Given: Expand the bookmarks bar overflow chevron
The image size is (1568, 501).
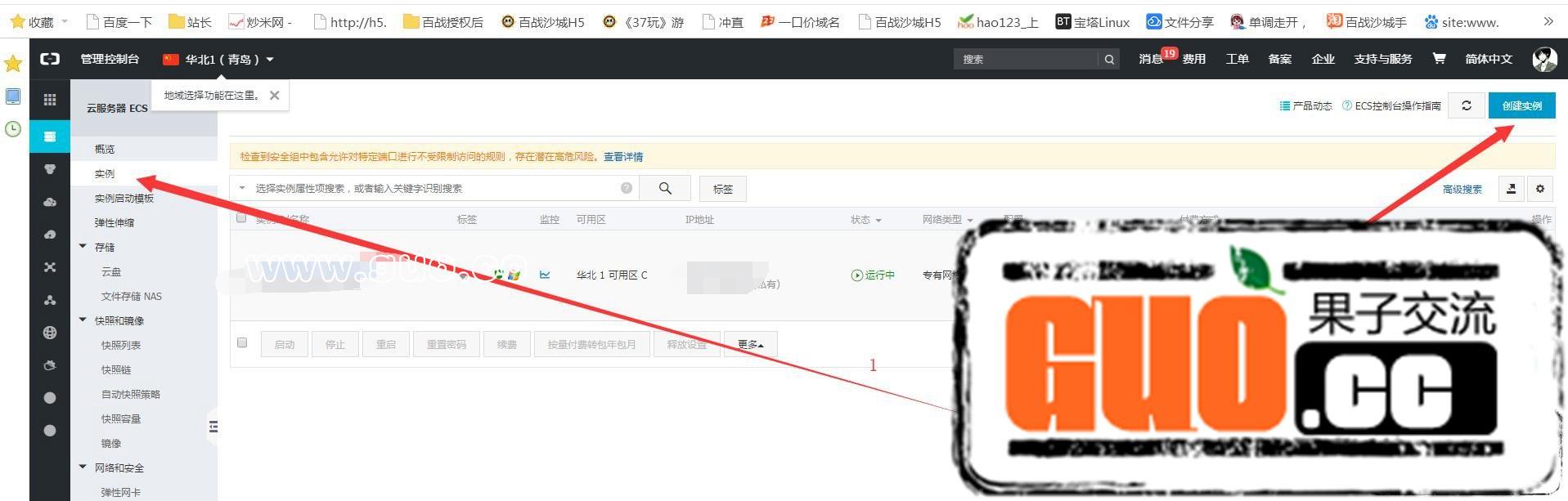Looking at the screenshot, I should [x=1548, y=22].
